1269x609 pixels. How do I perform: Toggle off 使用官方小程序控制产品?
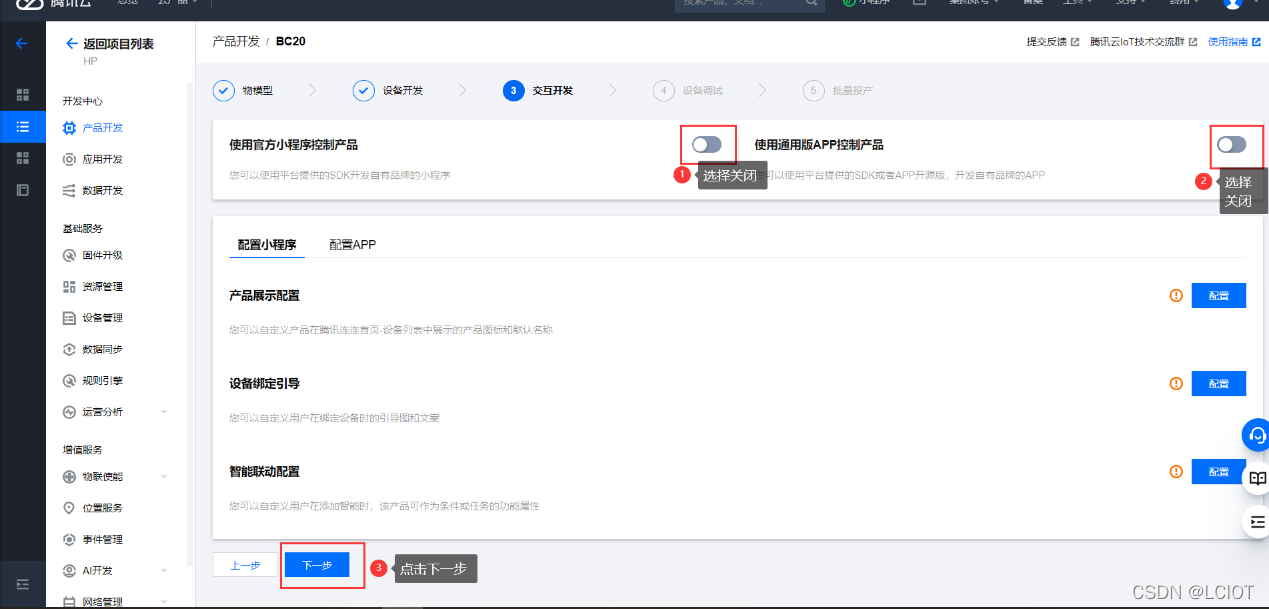pyautogui.click(x=707, y=144)
